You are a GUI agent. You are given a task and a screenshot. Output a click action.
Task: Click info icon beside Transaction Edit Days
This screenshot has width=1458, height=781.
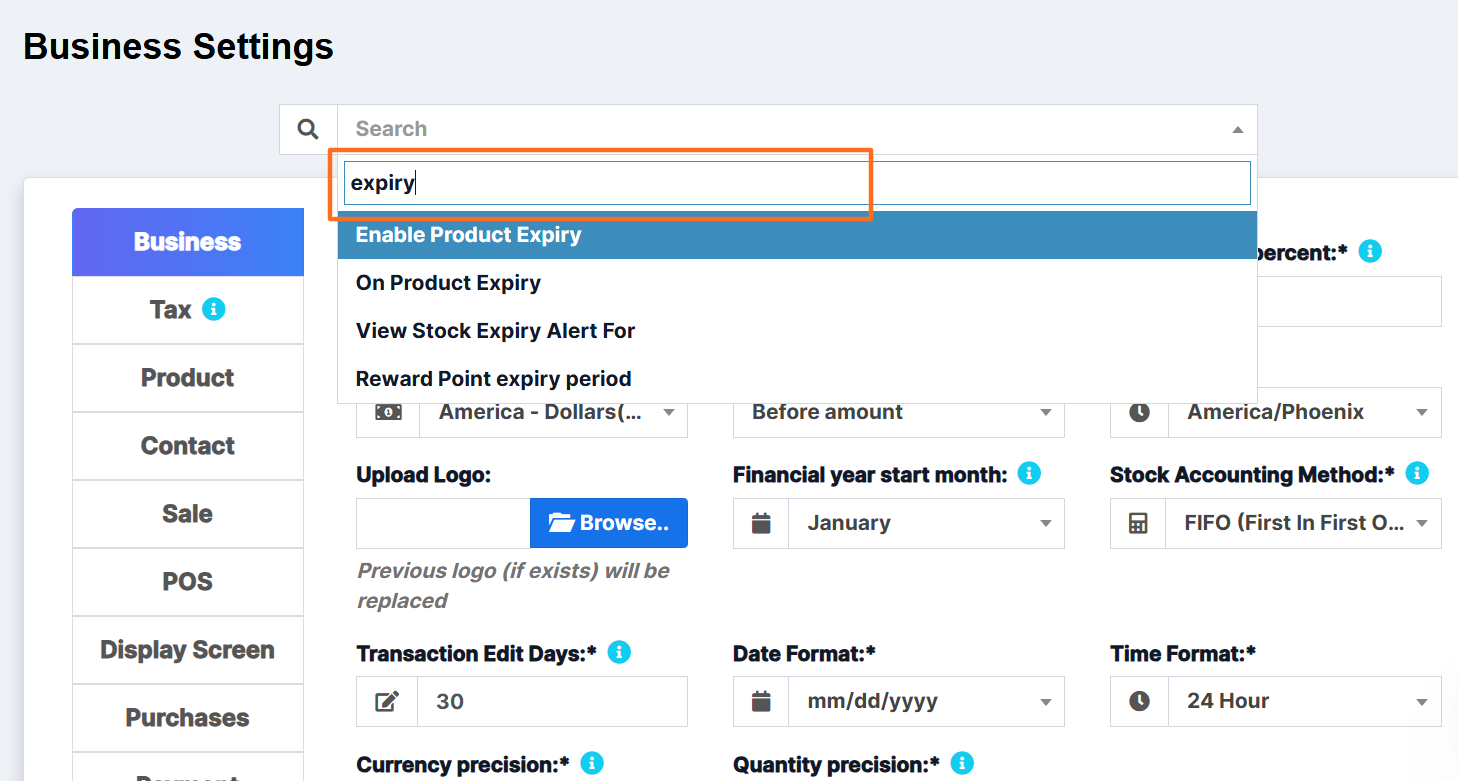pos(619,652)
